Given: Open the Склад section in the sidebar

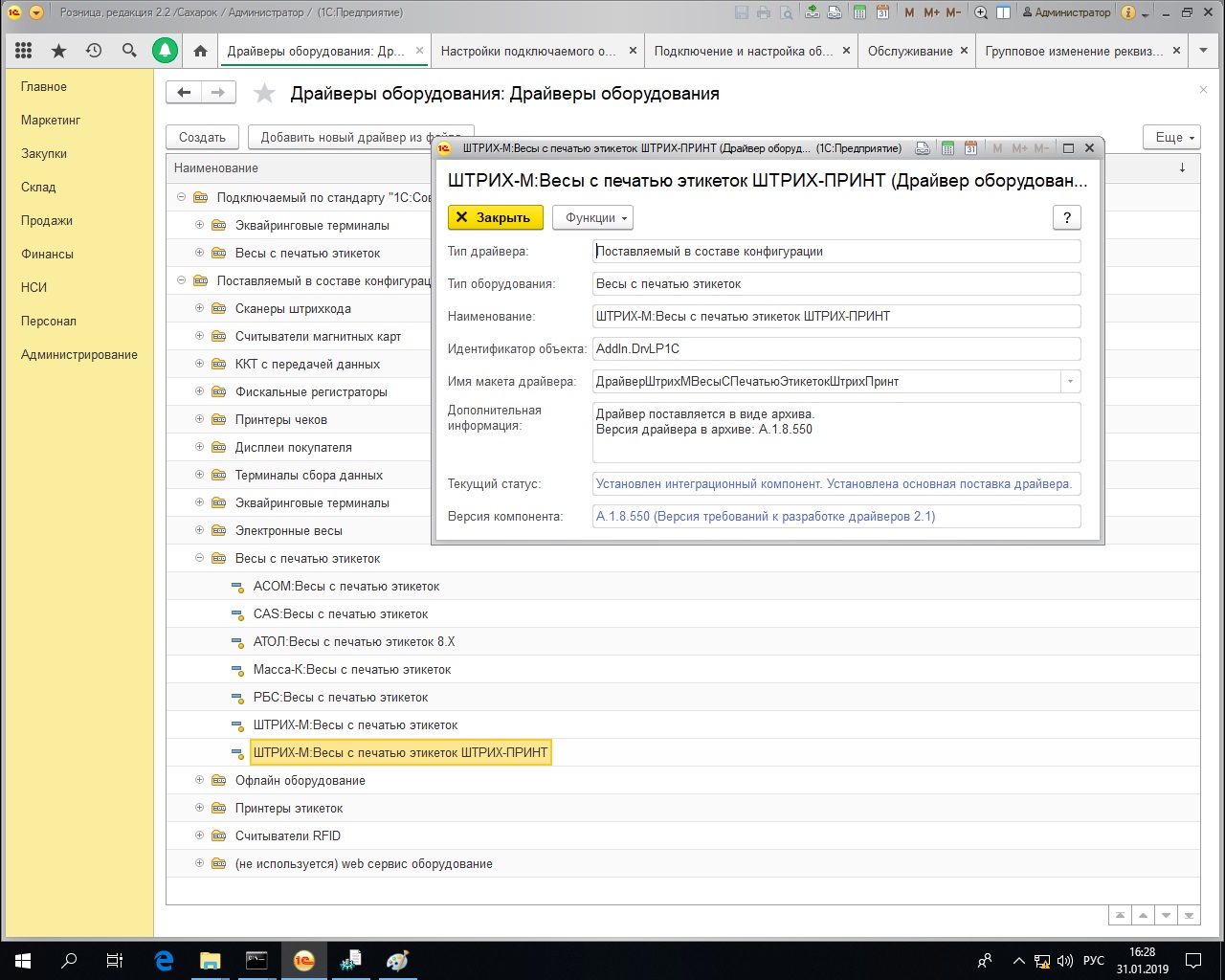Looking at the screenshot, I should 38,187.
